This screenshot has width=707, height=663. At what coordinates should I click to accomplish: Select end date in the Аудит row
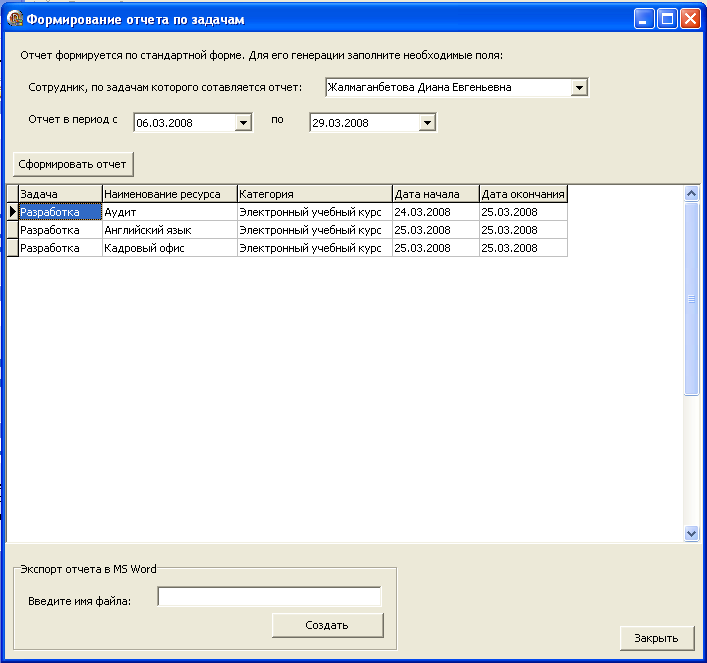[x=523, y=212]
